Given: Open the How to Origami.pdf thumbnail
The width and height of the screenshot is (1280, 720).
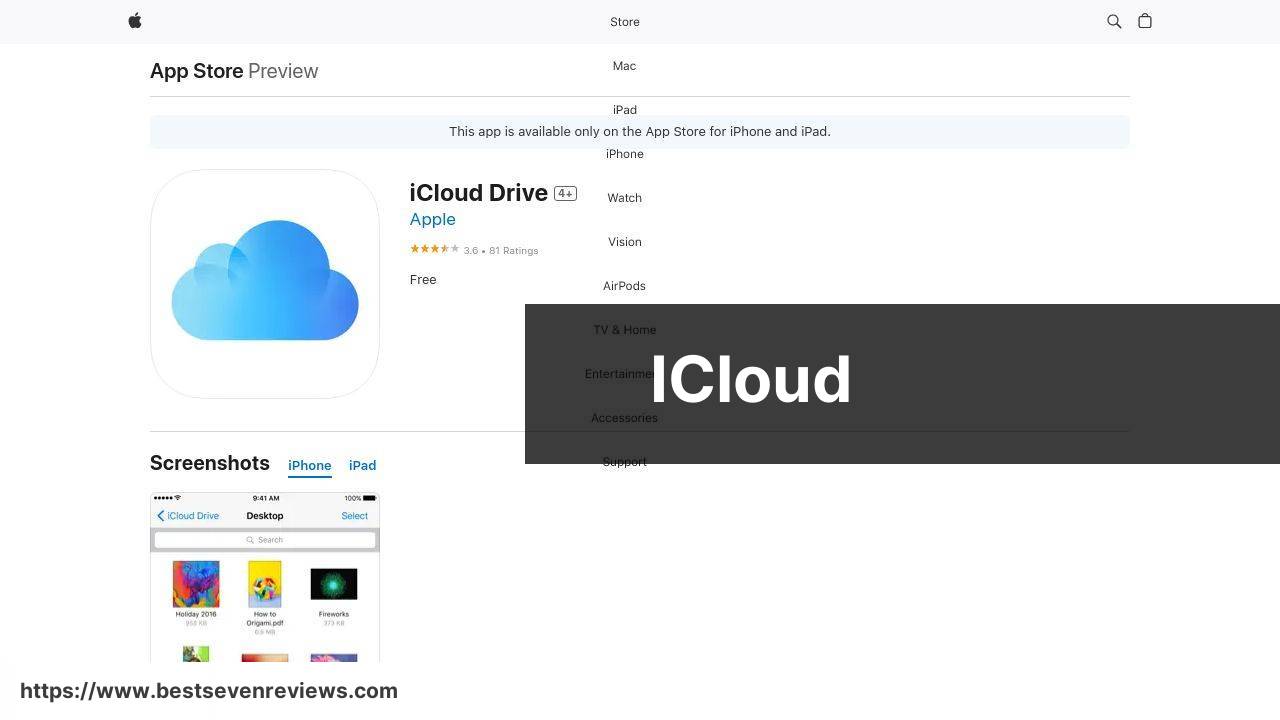Looking at the screenshot, I should click(x=265, y=584).
